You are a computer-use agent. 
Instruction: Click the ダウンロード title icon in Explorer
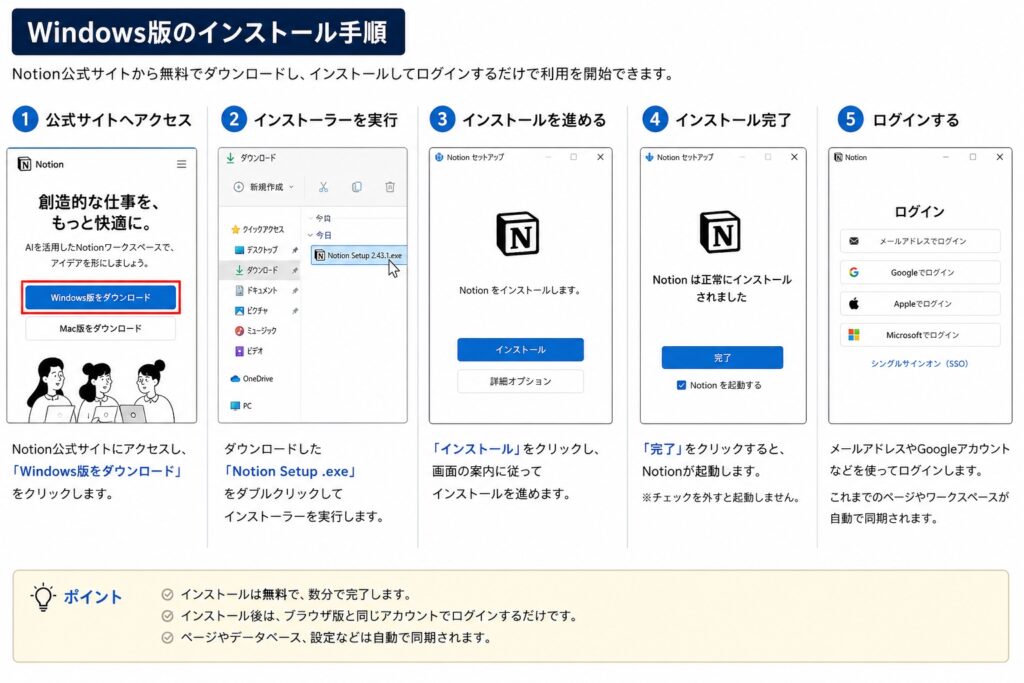(231, 158)
